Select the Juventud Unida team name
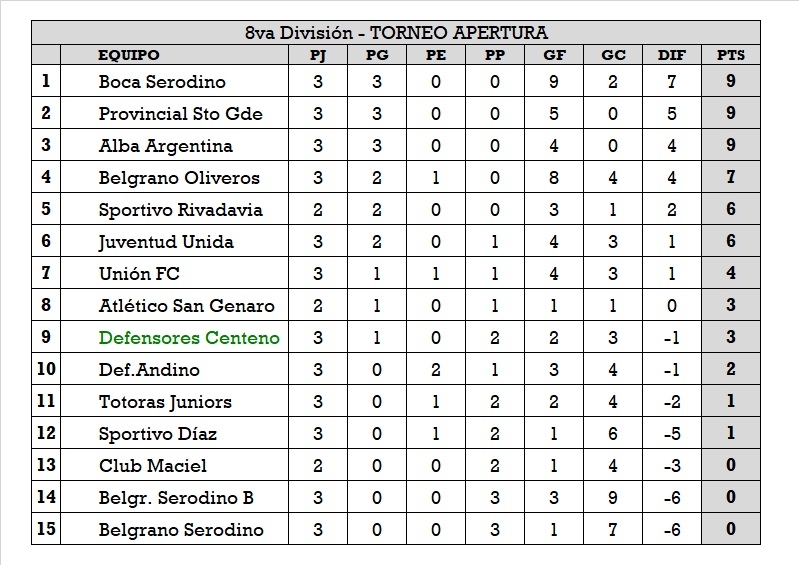Viewport: 799px width, 565px height. pos(166,242)
